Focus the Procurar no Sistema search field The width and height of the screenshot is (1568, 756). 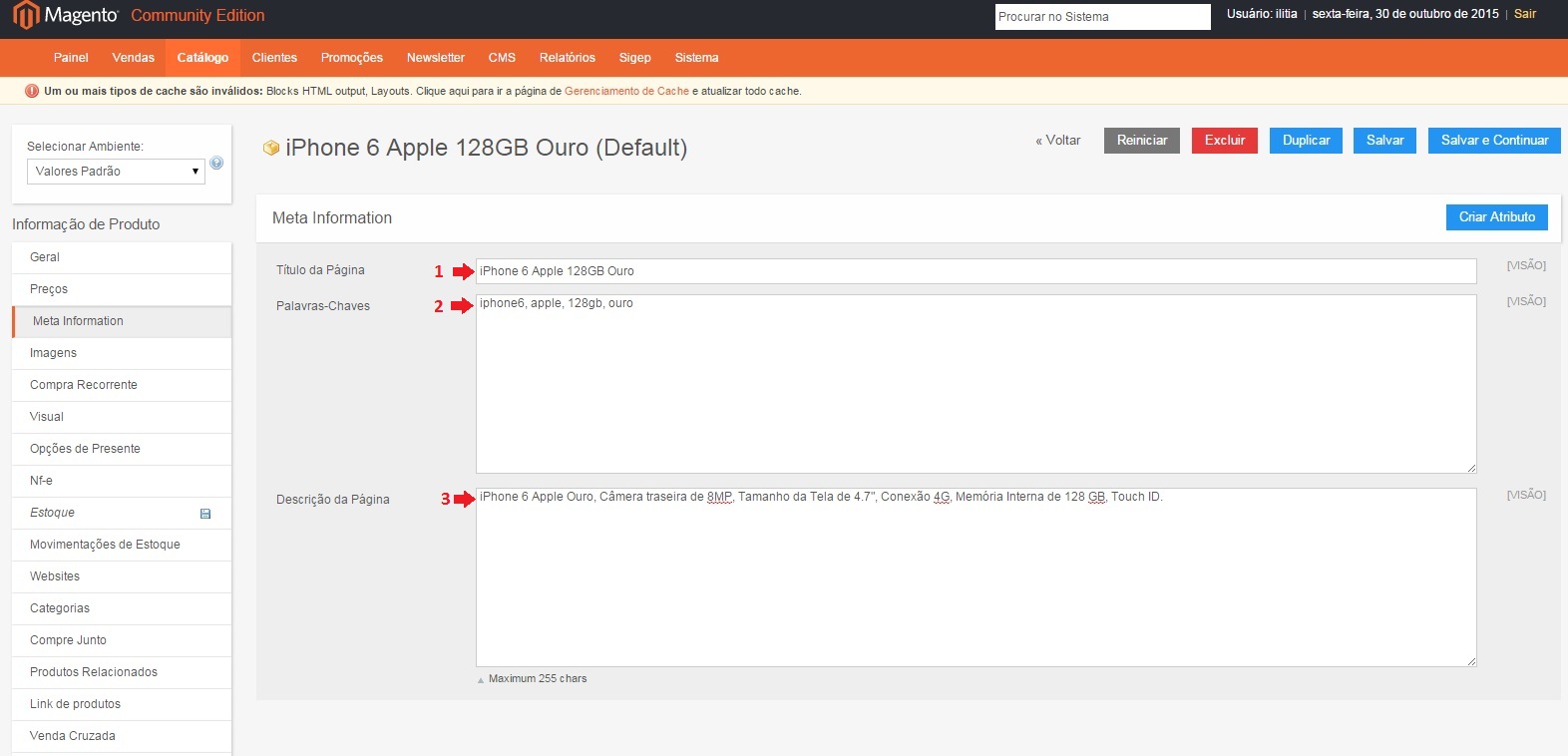pyautogui.click(x=1102, y=17)
